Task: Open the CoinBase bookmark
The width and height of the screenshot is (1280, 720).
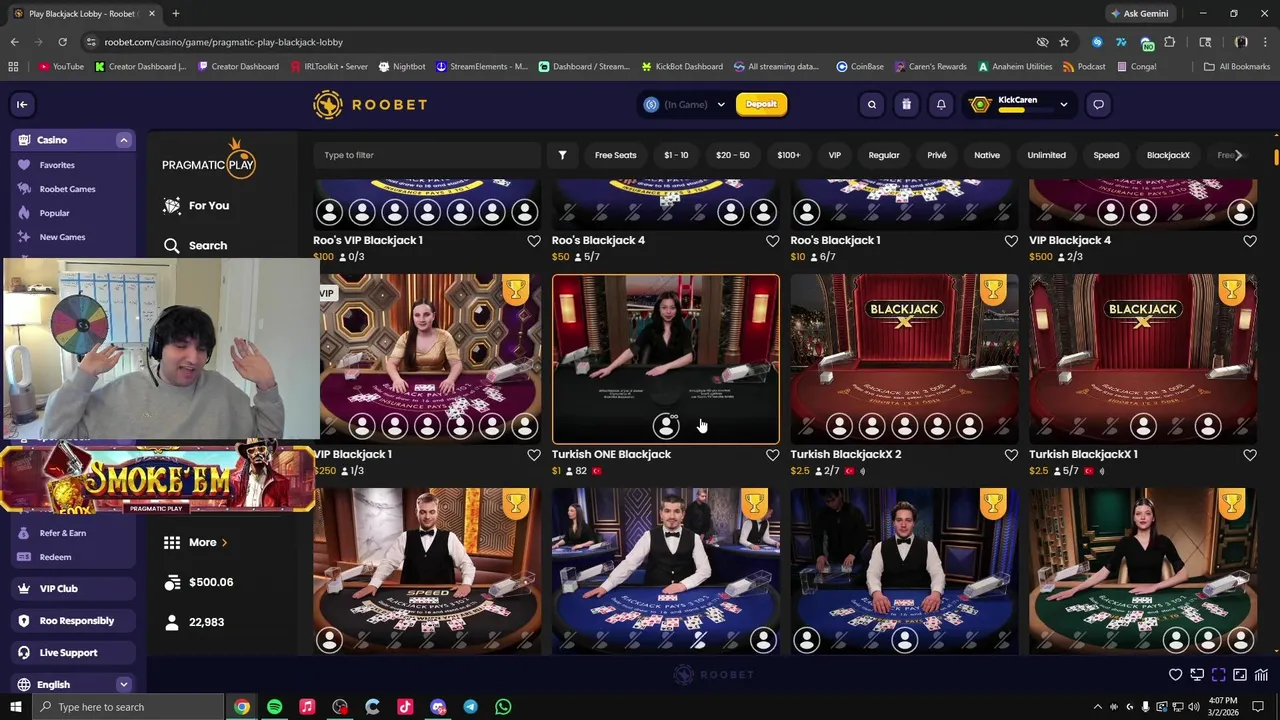Action: pos(860,67)
